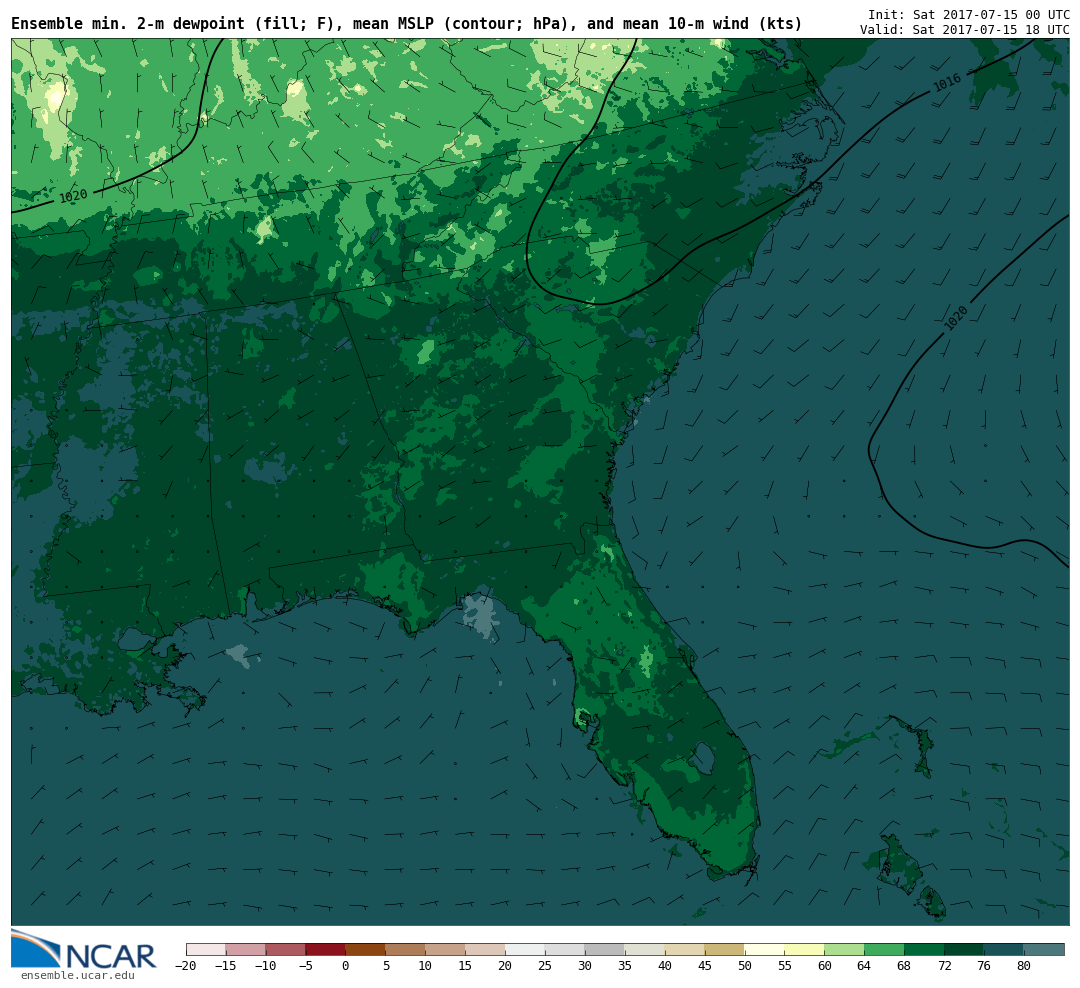
Task: Pick the color swatch between 20 and 25
Action: pyautogui.click(x=526, y=949)
